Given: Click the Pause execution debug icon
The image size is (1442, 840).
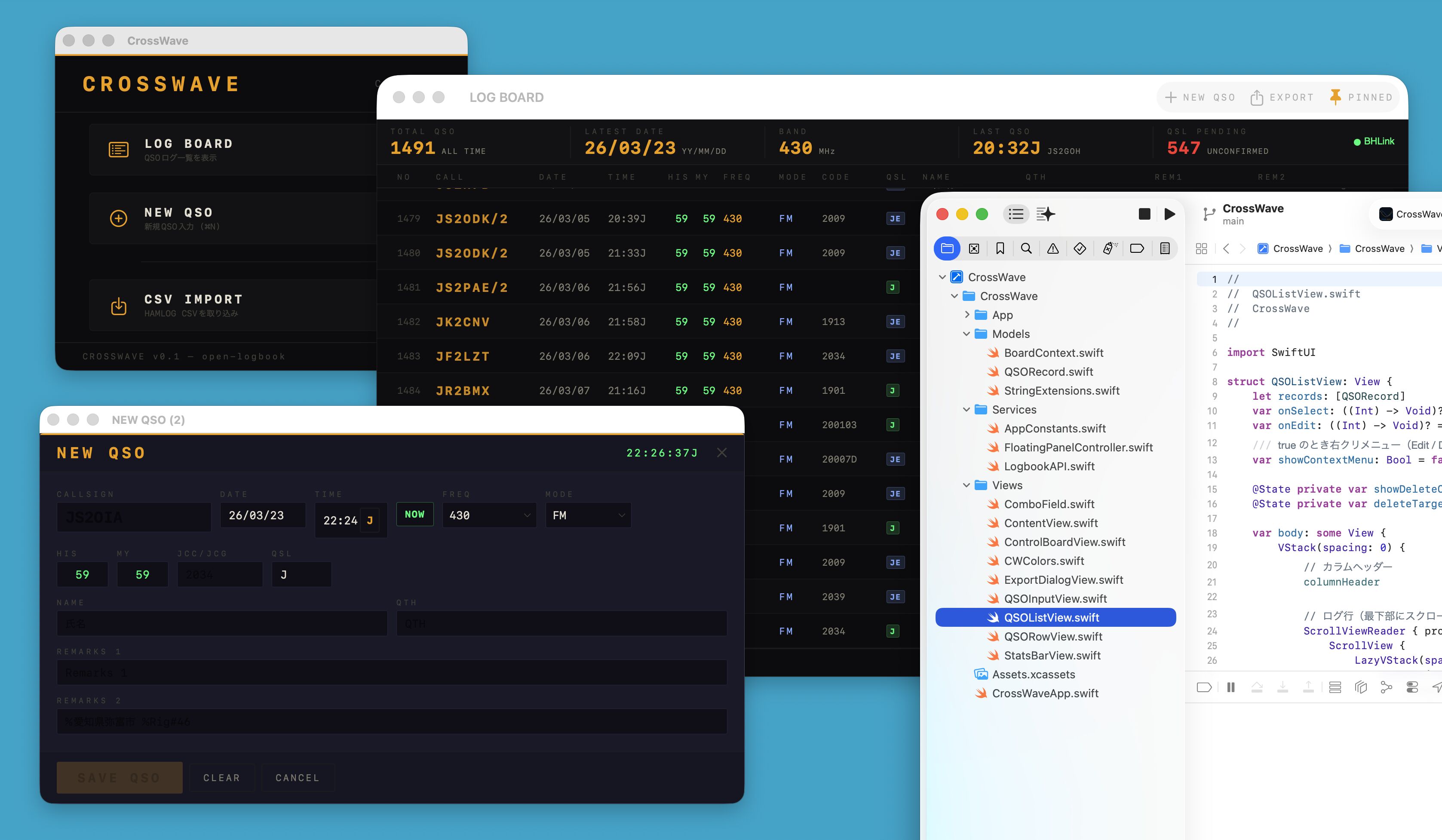Looking at the screenshot, I should 1231,687.
